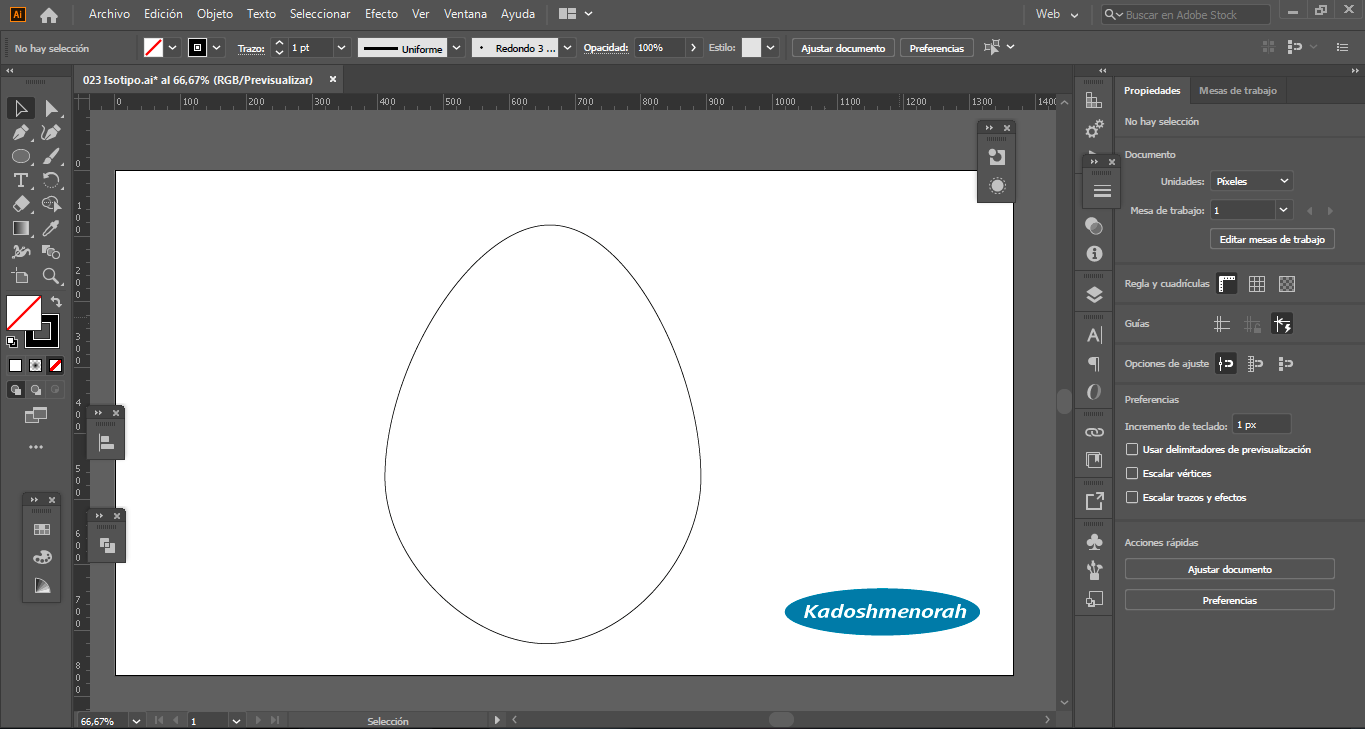Open the Web workspace switcher dropdown

tap(1057, 15)
